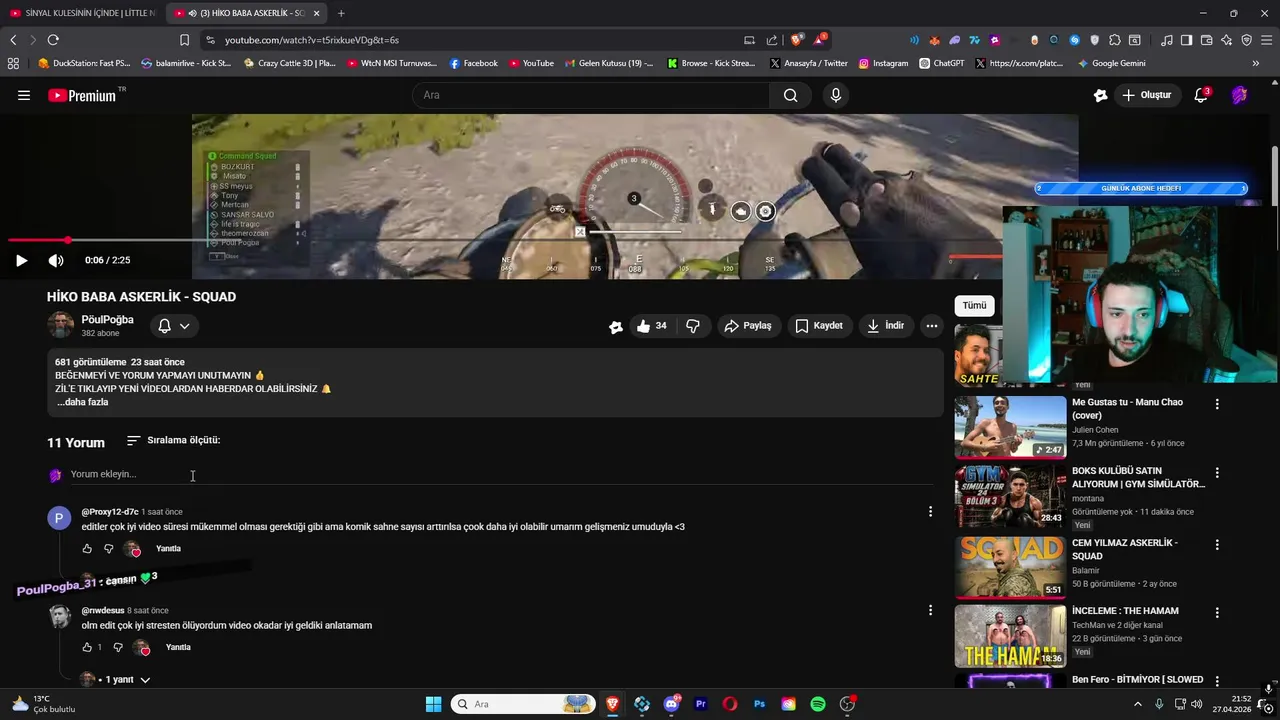The image size is (1280, 720).
Task: Play the video
Action: 21,260
